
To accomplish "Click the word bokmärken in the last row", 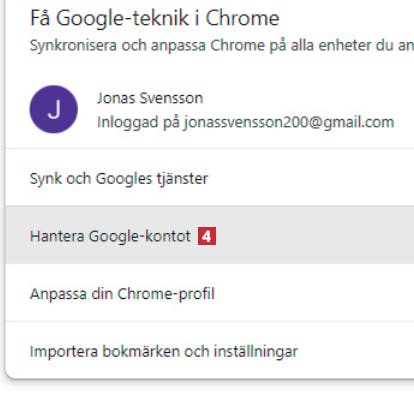I will click(x=141, y=352).
